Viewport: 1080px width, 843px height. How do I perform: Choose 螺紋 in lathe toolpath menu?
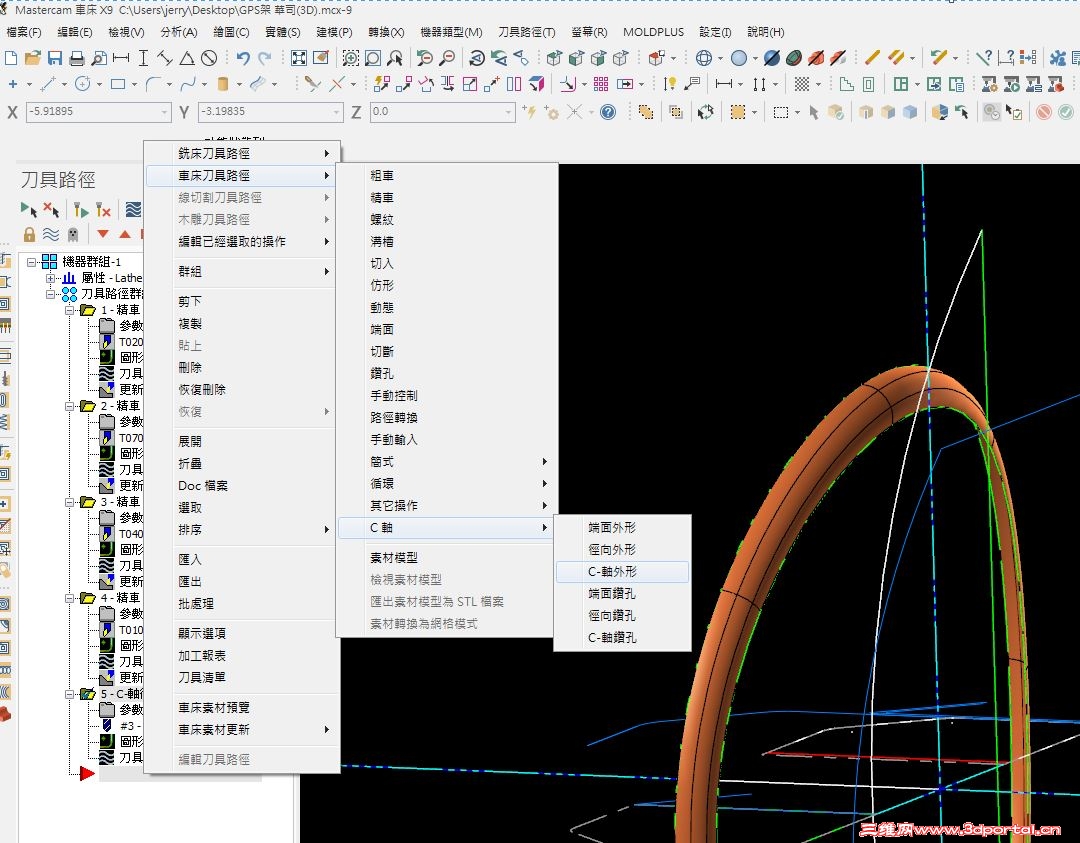382,219
